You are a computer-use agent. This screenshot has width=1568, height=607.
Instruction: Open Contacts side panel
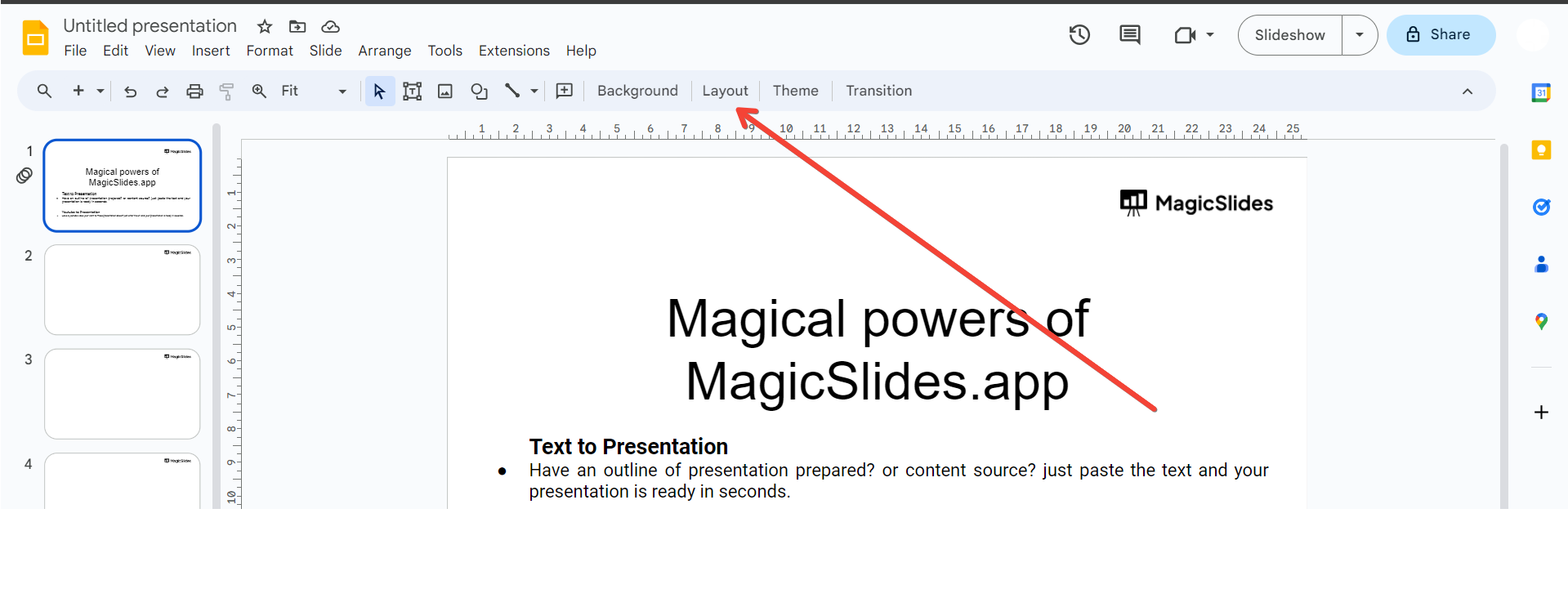click(1541, 264)
